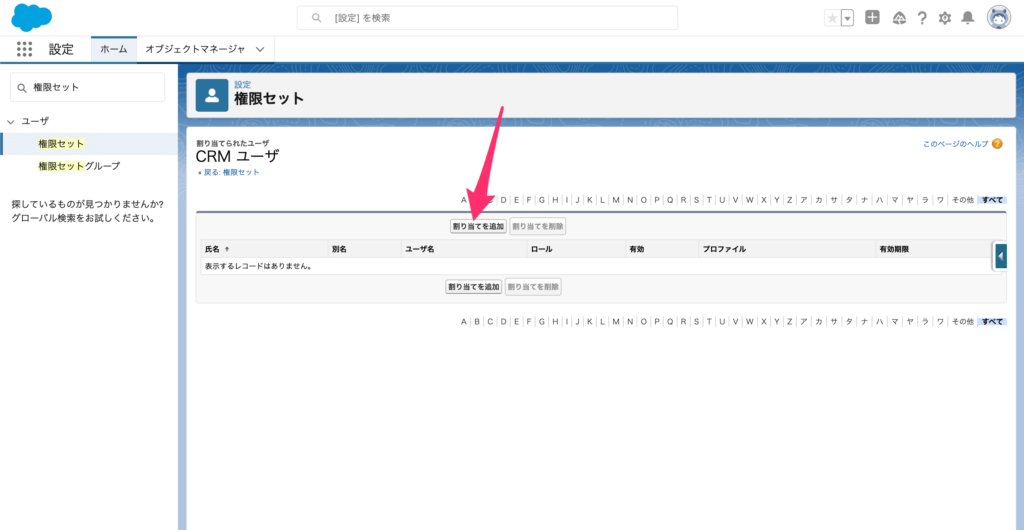Filter by letter W below the table

(x=750, y=321)
